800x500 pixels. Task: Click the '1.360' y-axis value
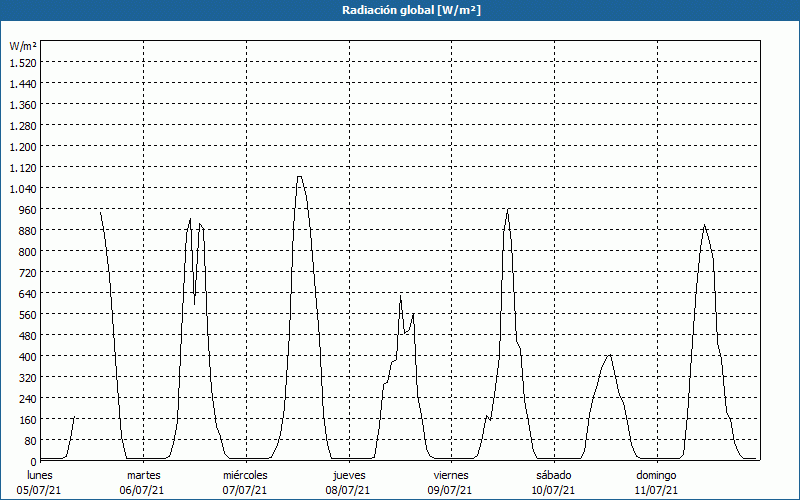click(x=23, y=105)
